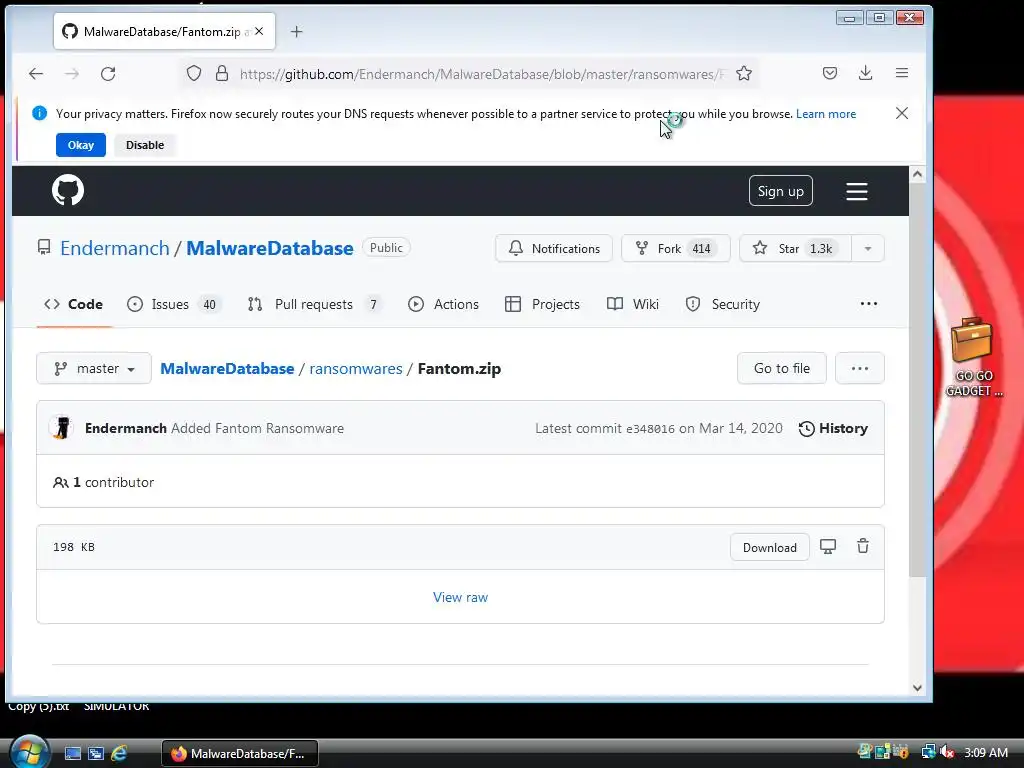Viewport: 1024px width, 768px height.
Task: Open the Firefox application hamburger menu
Action: (902, 73)
